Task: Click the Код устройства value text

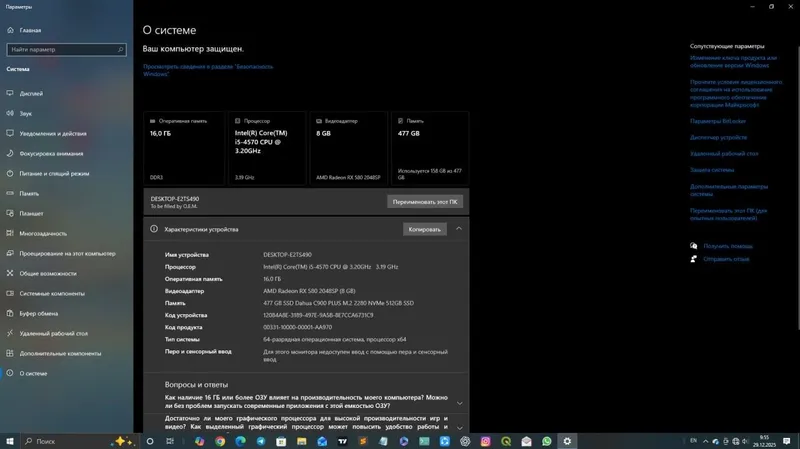Action: point(318,315)
